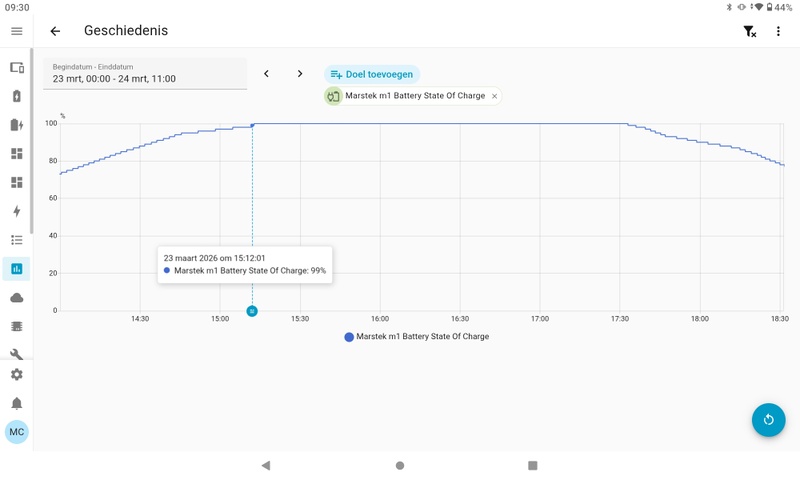Screen dimensions: 800x480
Task: Open notifications bell in the sidebar
Action: (17, 403)
